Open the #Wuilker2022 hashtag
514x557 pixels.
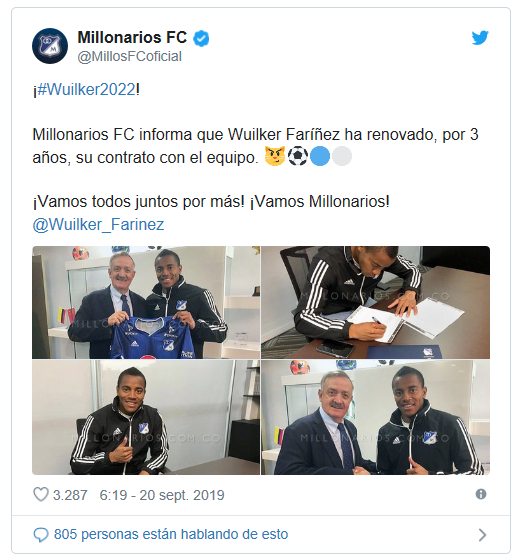pyautogui.click(x=86, y=90)
